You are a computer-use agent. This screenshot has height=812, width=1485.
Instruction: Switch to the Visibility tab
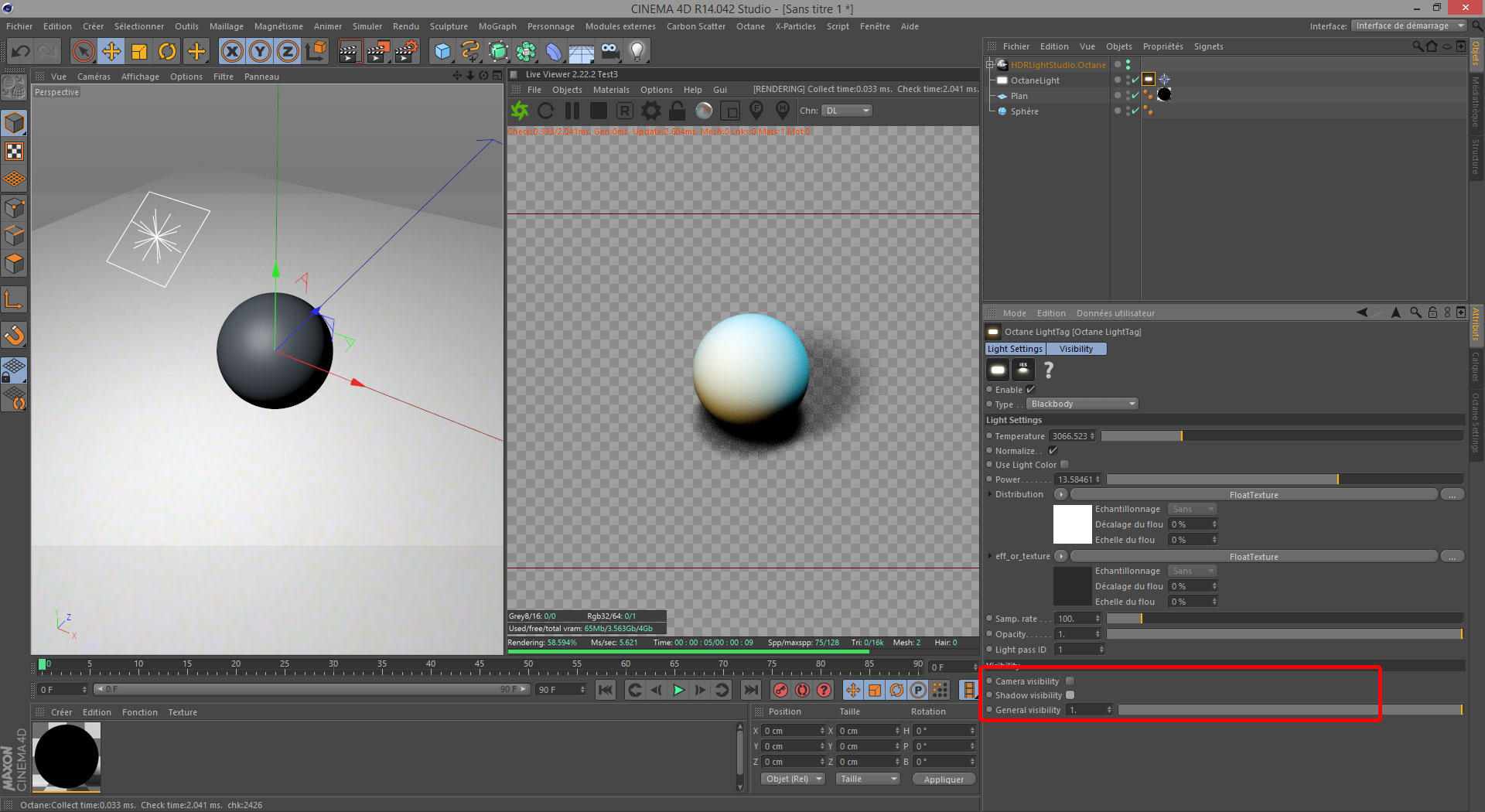tap(1076, 349)
